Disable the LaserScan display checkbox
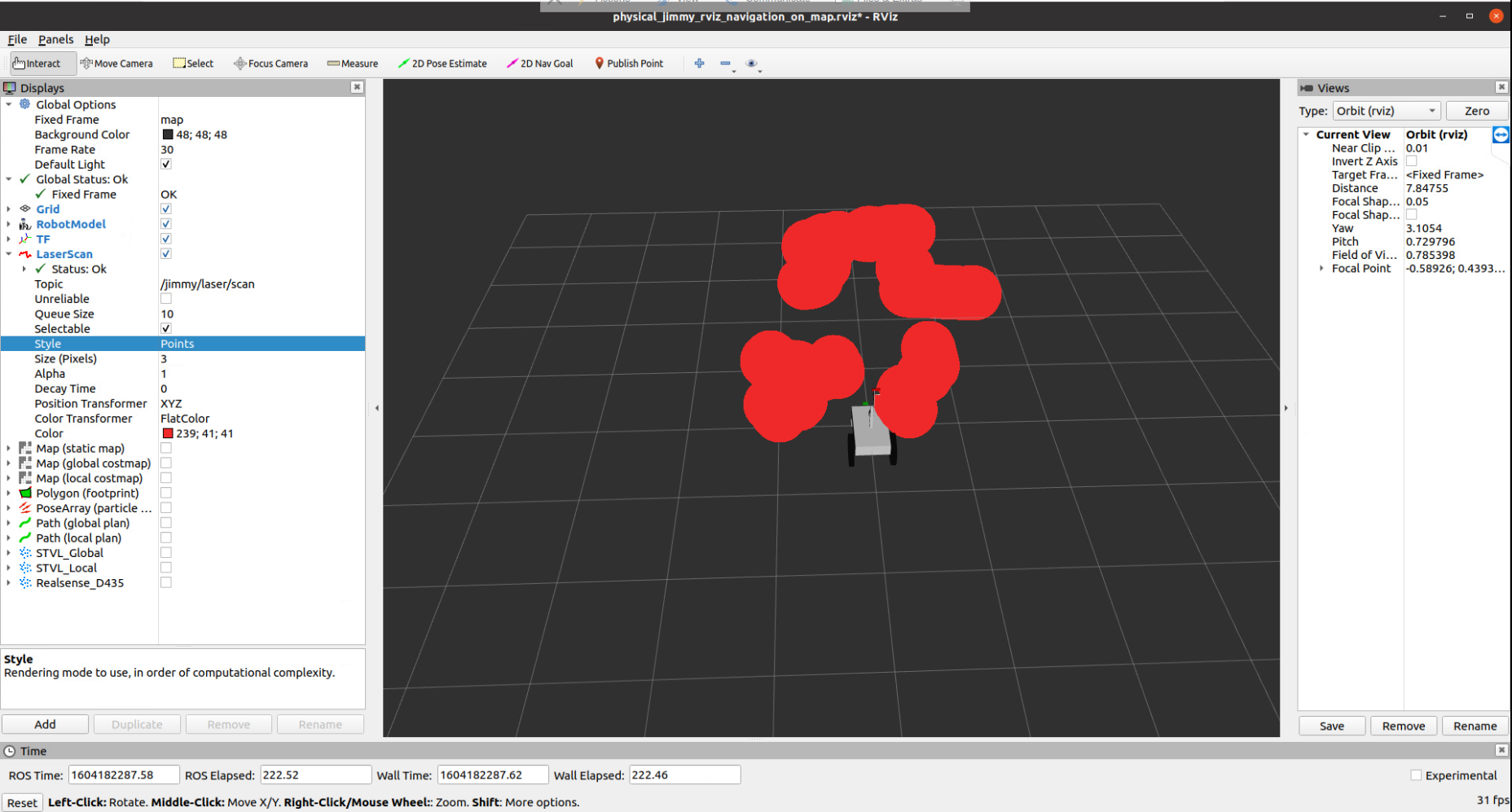 (166, 254)
